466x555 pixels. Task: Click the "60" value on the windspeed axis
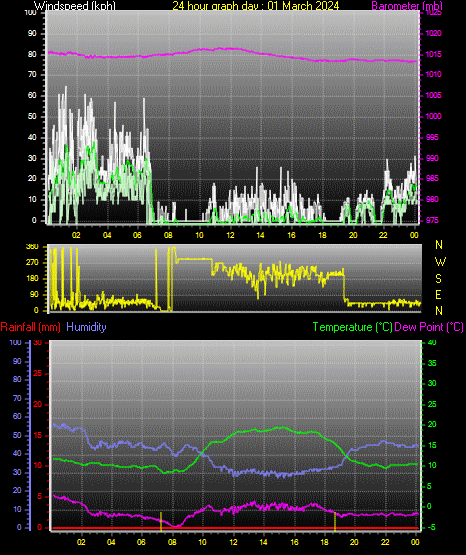tap(32, 95)
